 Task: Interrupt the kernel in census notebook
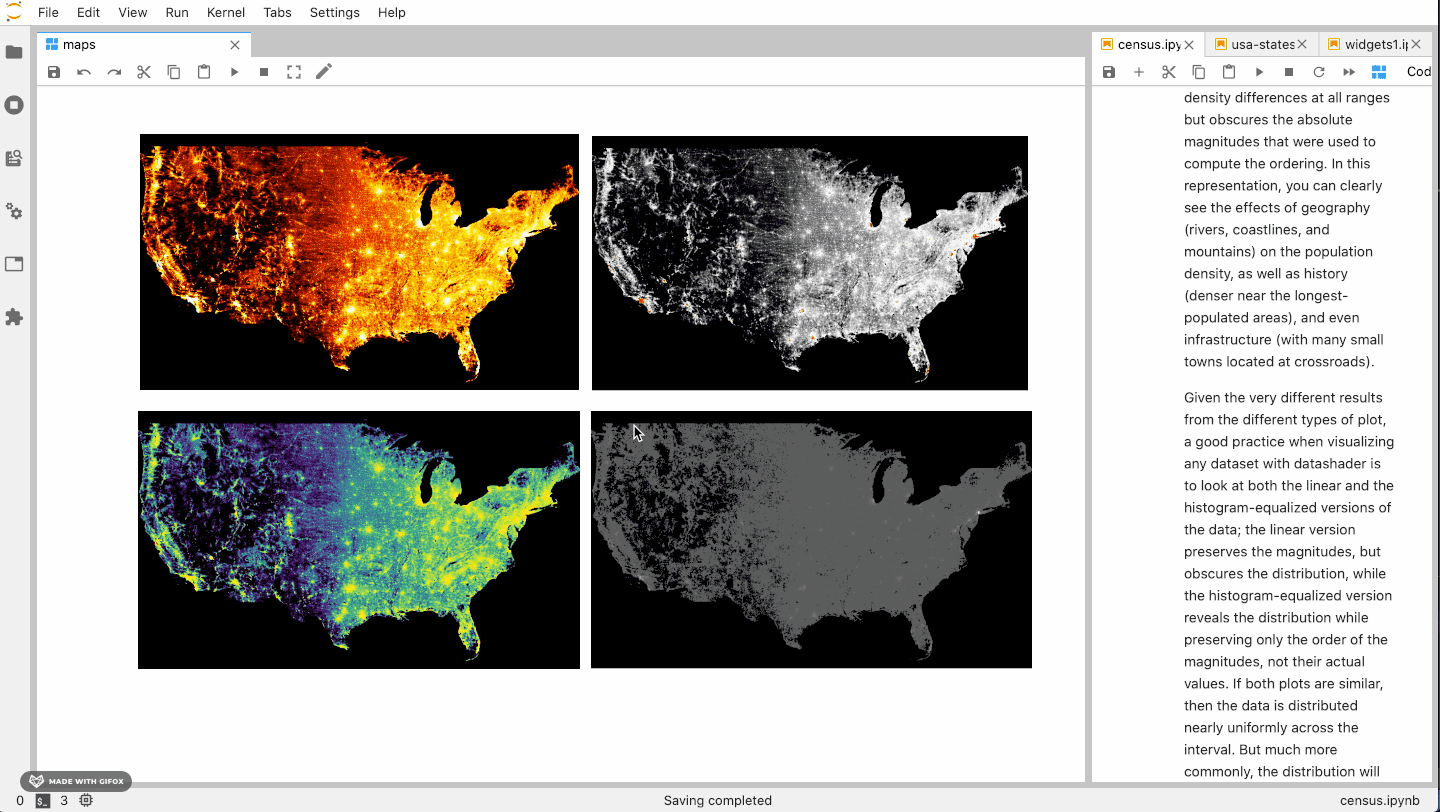[x=1289, y=72]
